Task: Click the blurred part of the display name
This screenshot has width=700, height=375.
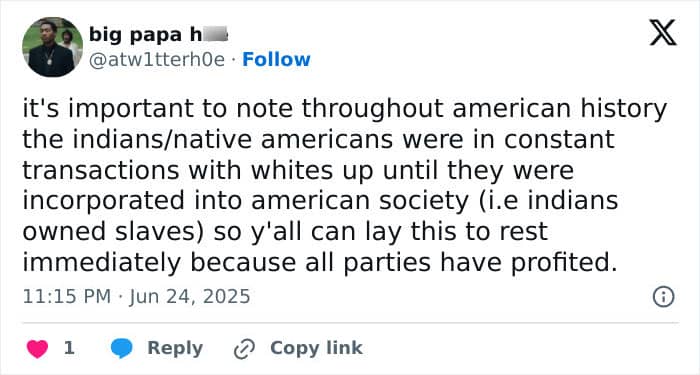Action: tap(216, 34)
